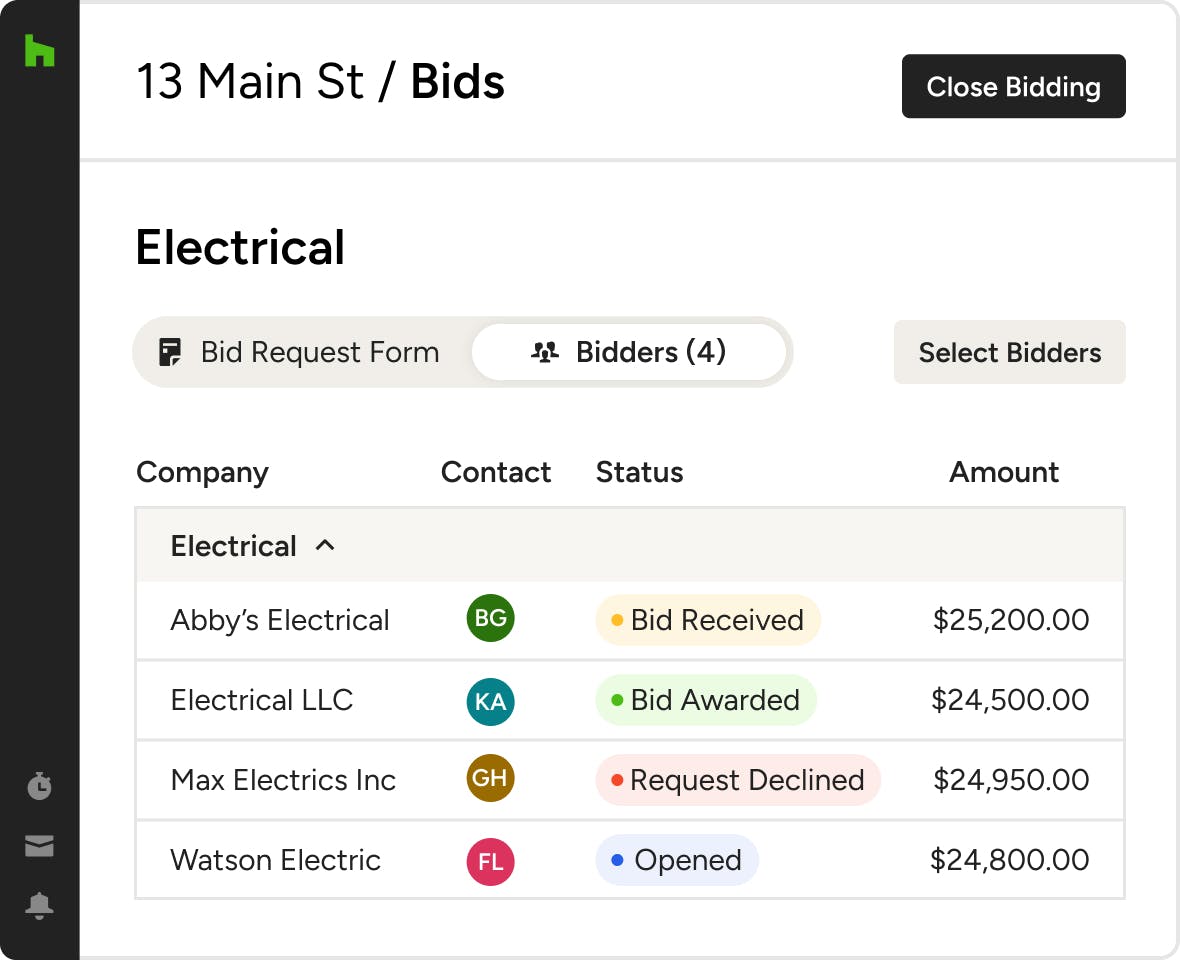
Task: Open the inbox mail icon
Action: coord(39,846)
